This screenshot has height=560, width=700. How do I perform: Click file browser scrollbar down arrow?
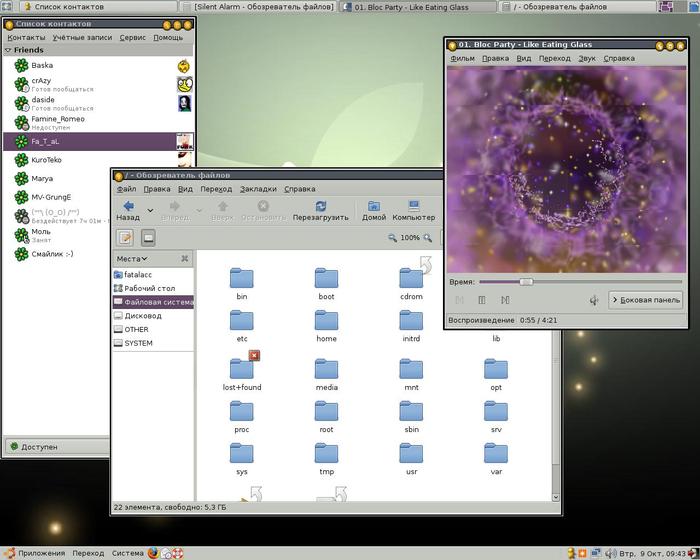pos(556,497)
